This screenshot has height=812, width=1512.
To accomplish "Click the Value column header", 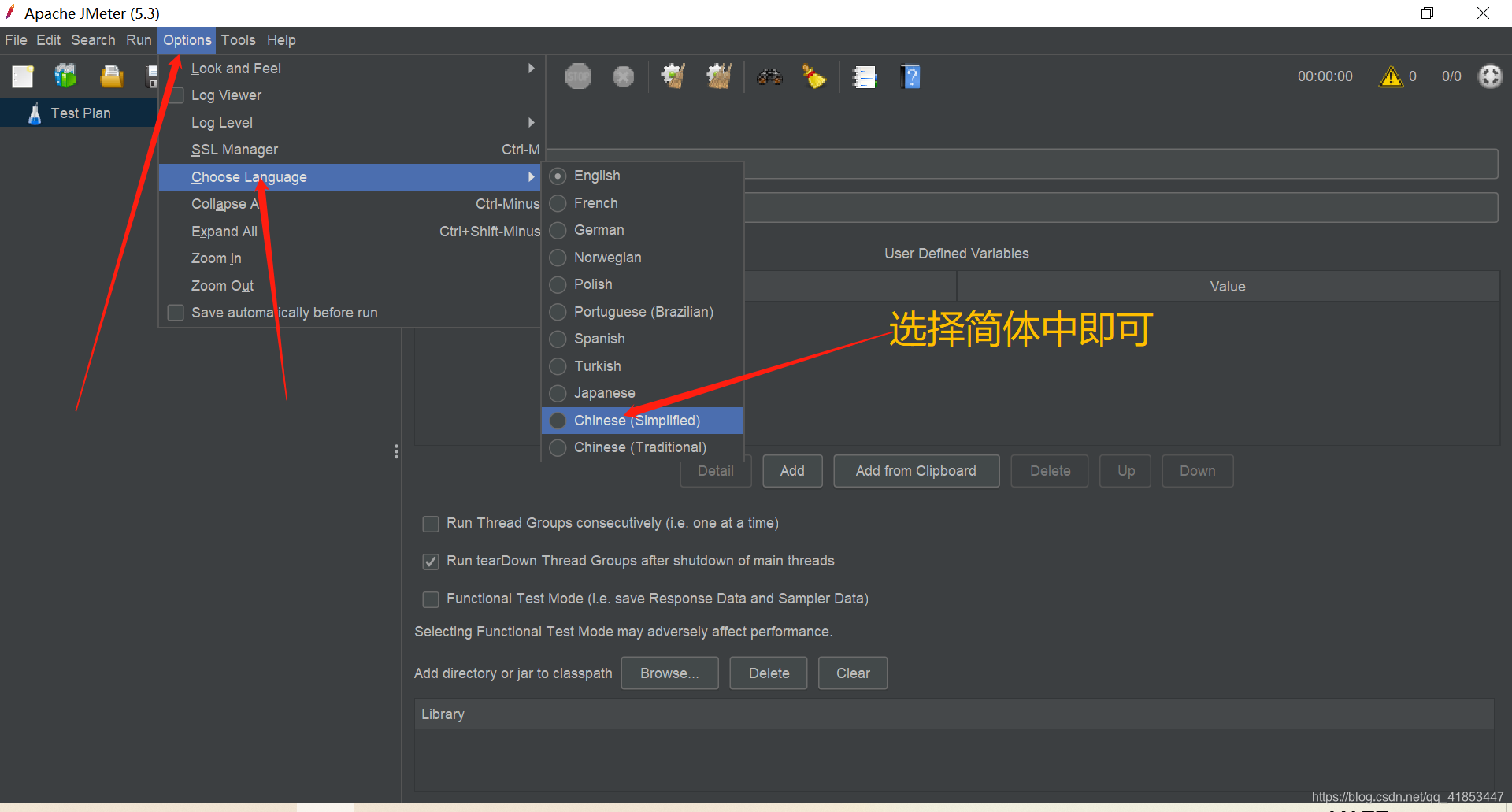I will [x=1228, y=287].
